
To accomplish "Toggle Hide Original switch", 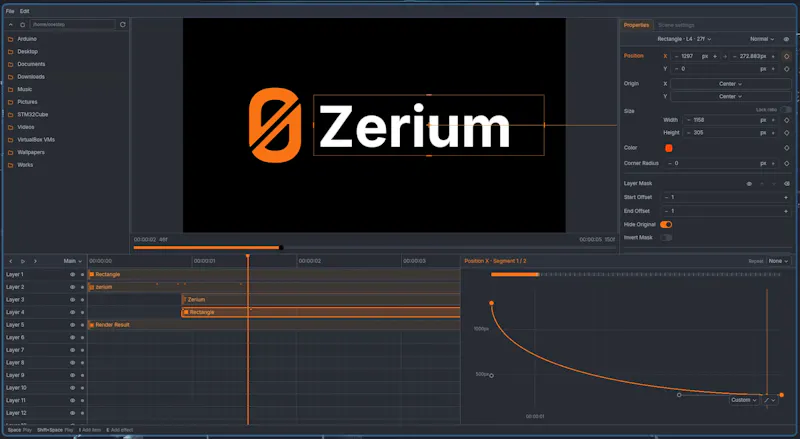I will (666, 225).
